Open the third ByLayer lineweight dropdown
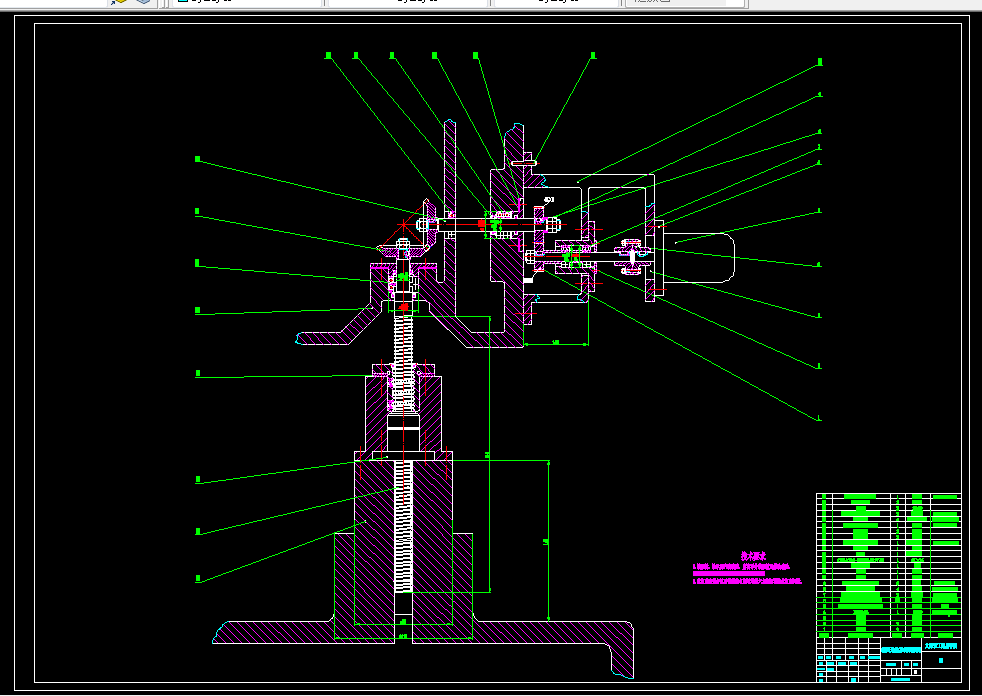982x696 pixels. point(555,2)
